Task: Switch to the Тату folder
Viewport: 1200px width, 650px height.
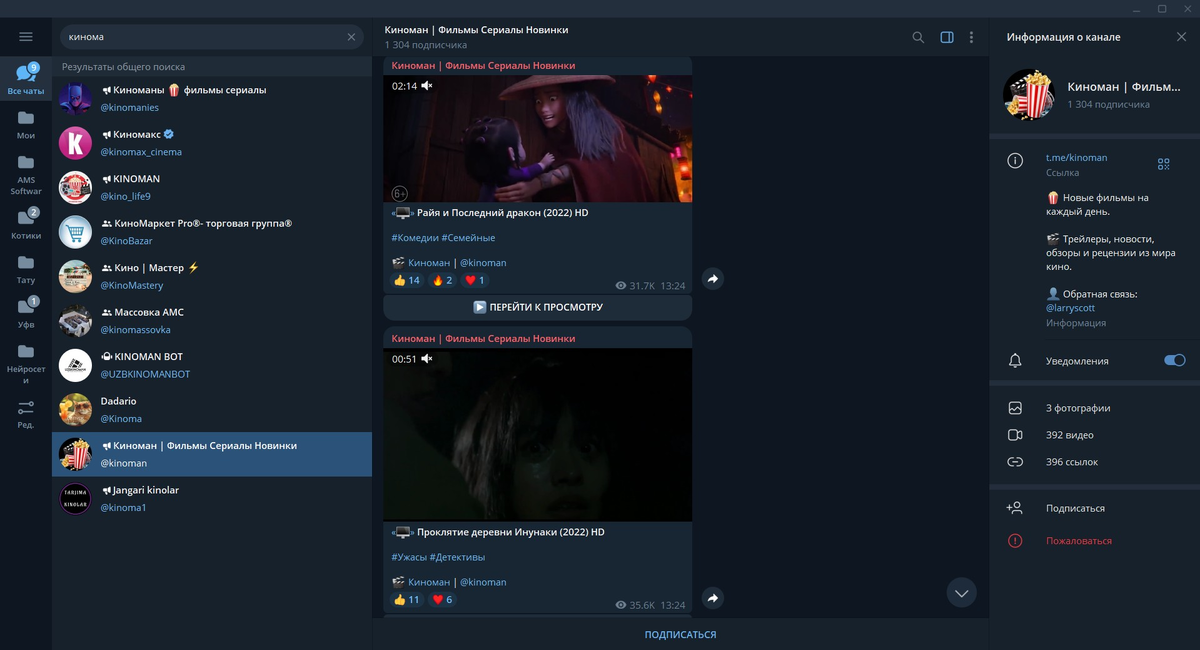Action: [x=26, y=268]
